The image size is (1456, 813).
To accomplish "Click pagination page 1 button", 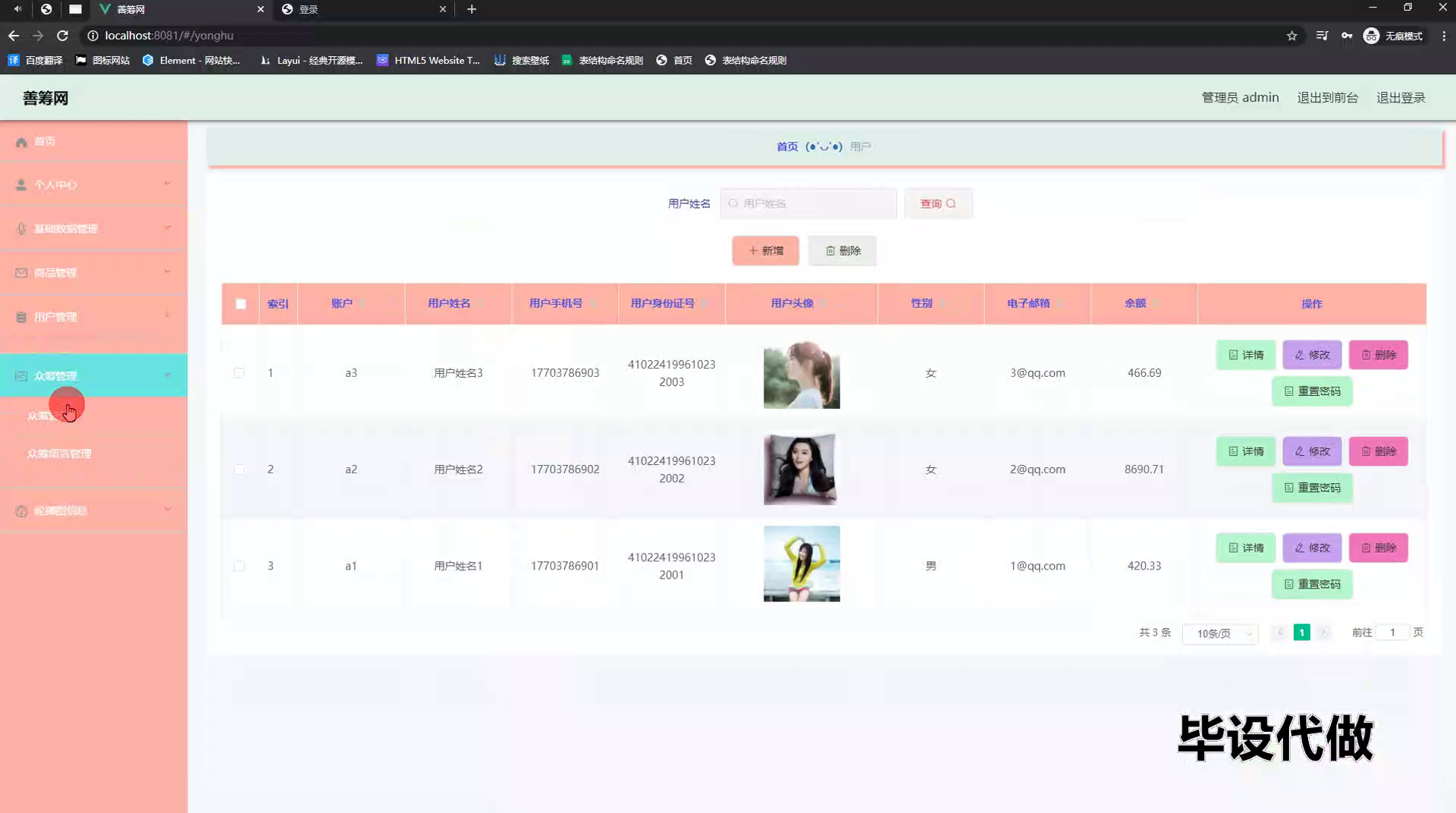I will point(1301,632).
